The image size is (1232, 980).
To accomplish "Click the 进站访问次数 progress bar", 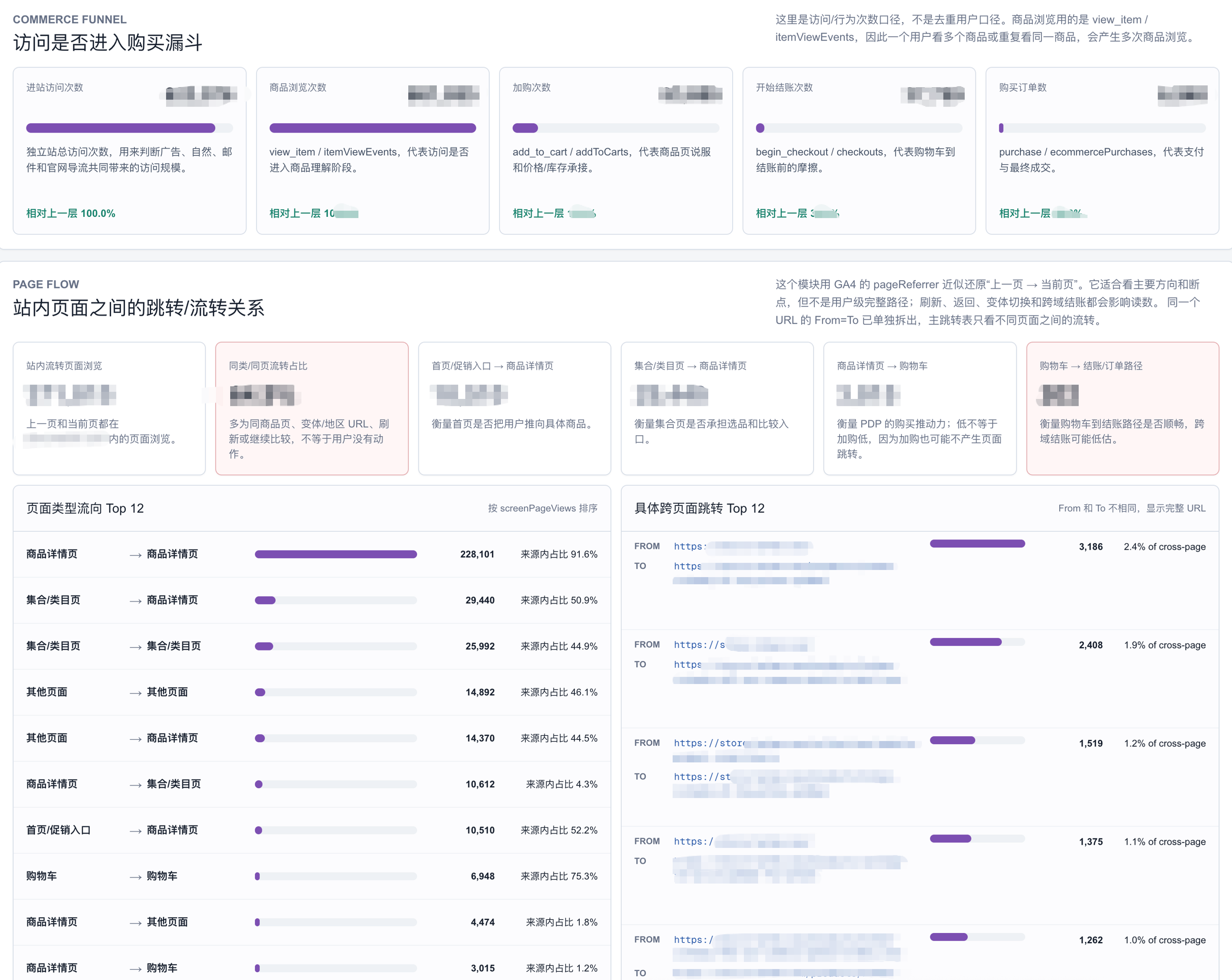I will pyautogui.click(x=130, y=128).
